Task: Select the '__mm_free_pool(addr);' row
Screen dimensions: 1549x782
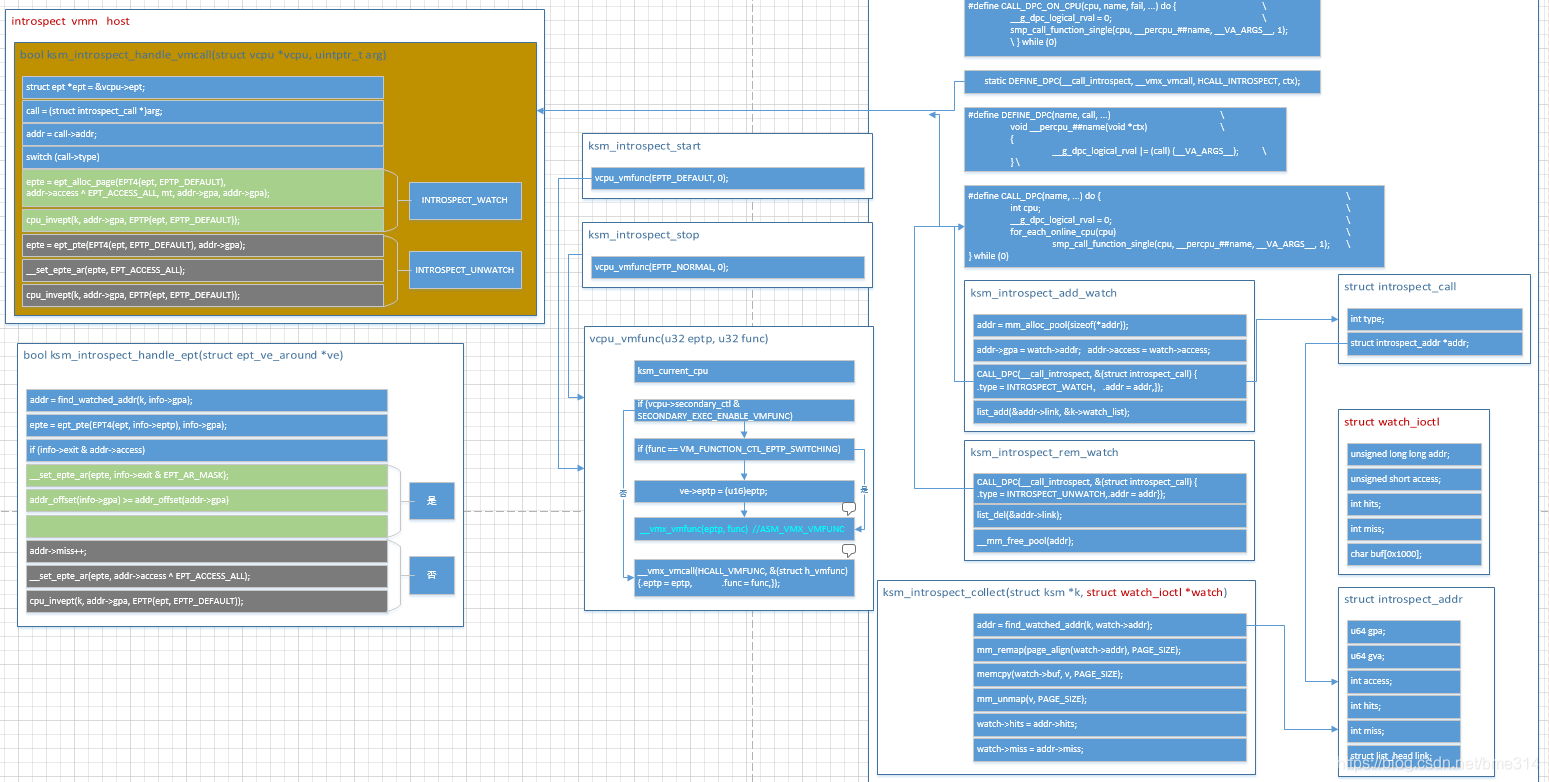Action: coord(1110,541)
